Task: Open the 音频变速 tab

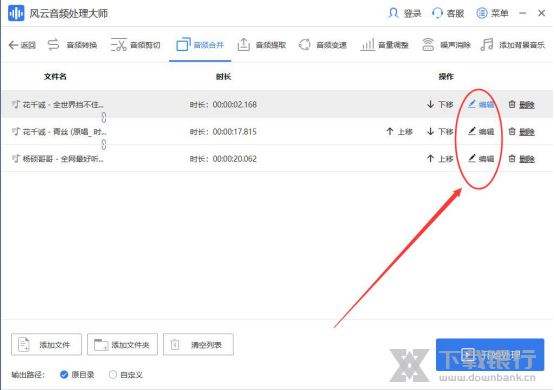Action: tap(323, 45)
